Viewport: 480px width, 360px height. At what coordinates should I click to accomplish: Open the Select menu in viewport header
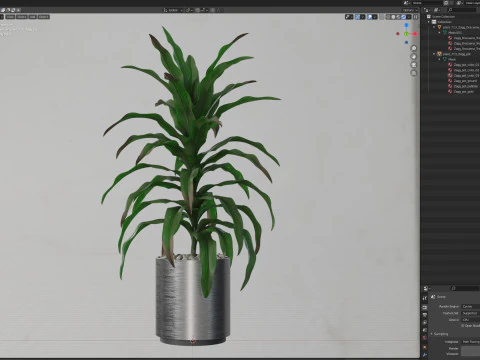(22, 17)
